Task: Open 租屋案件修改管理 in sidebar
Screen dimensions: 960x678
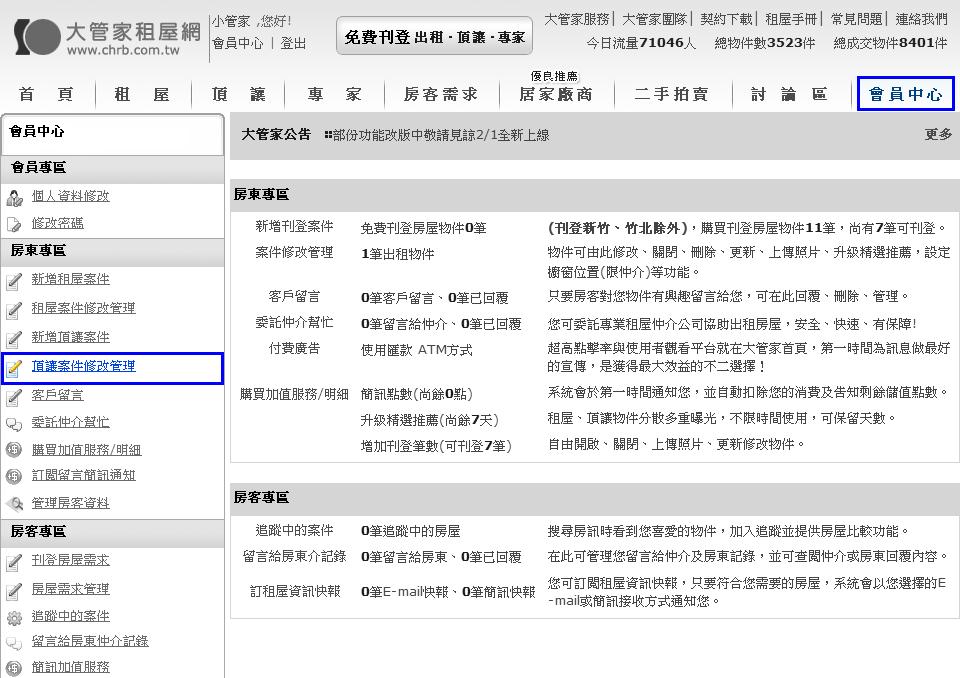Action: click(x=83, y=308)
